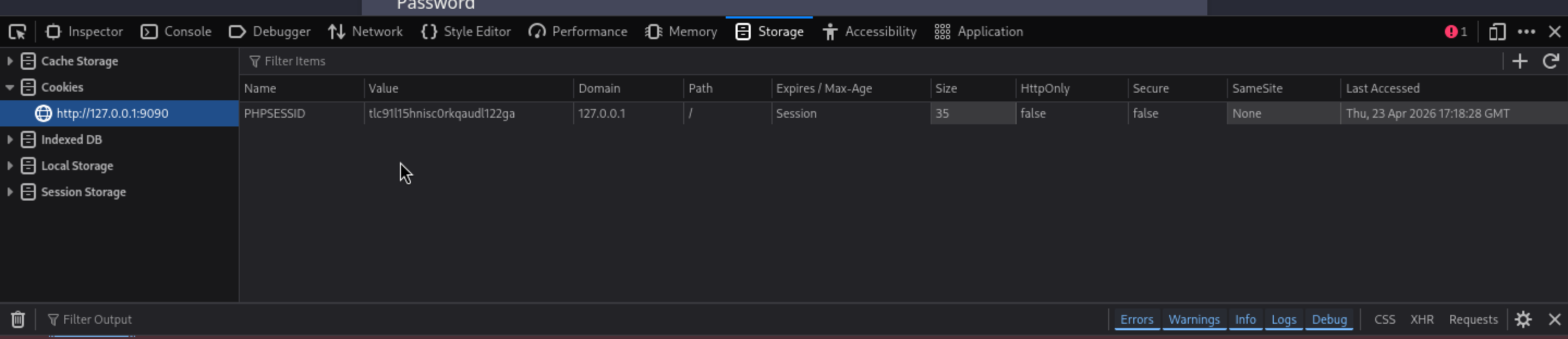The image size is (1568, 339).
Task: Click the add new cookie plus icon
Action: click(x=1520, y=61)
